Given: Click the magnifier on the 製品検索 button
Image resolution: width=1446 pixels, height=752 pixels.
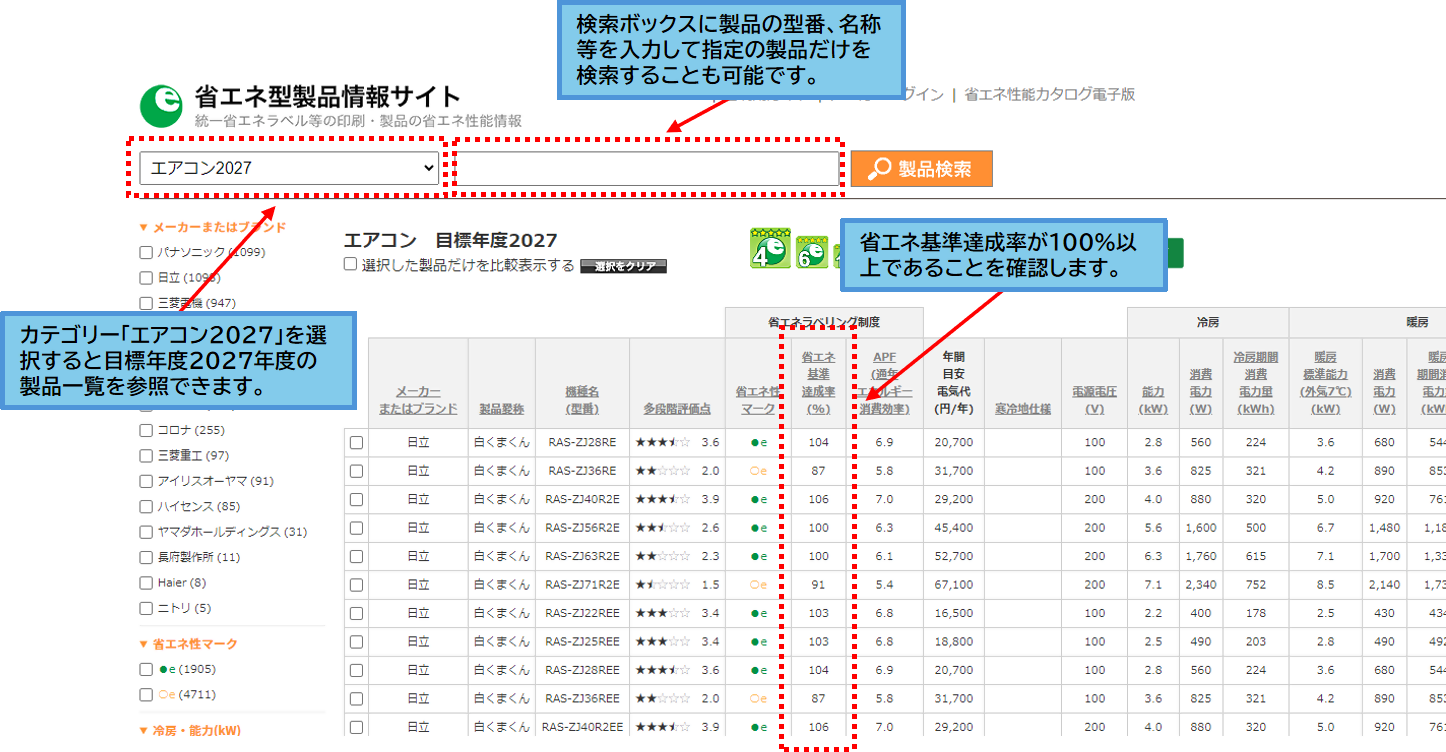Looking at the screenshot, I should tap(879, 169).
